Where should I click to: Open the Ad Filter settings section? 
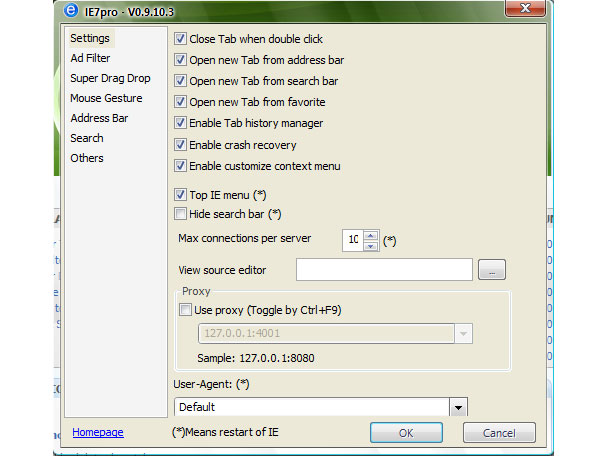[x=90, y=58]
